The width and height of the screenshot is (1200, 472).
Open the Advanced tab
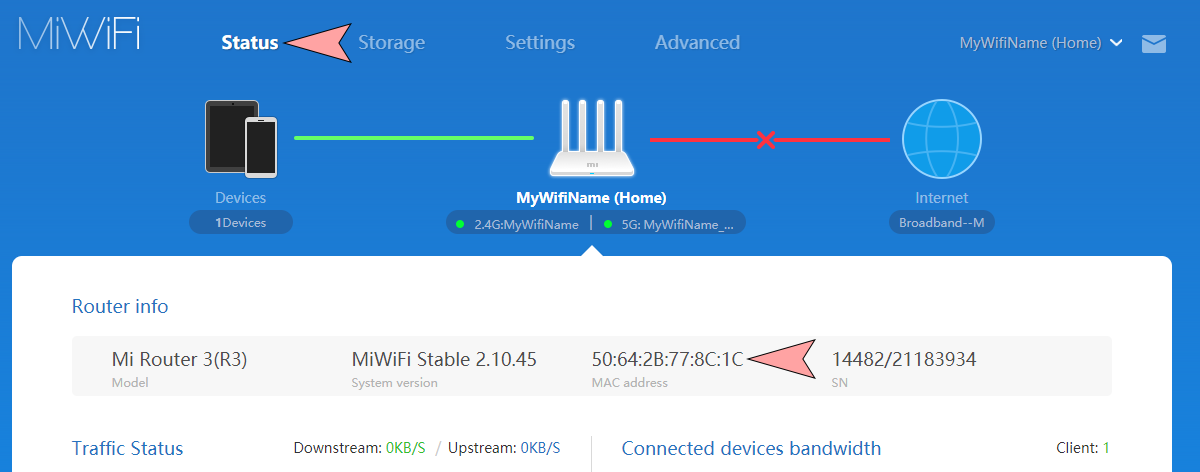697,43
